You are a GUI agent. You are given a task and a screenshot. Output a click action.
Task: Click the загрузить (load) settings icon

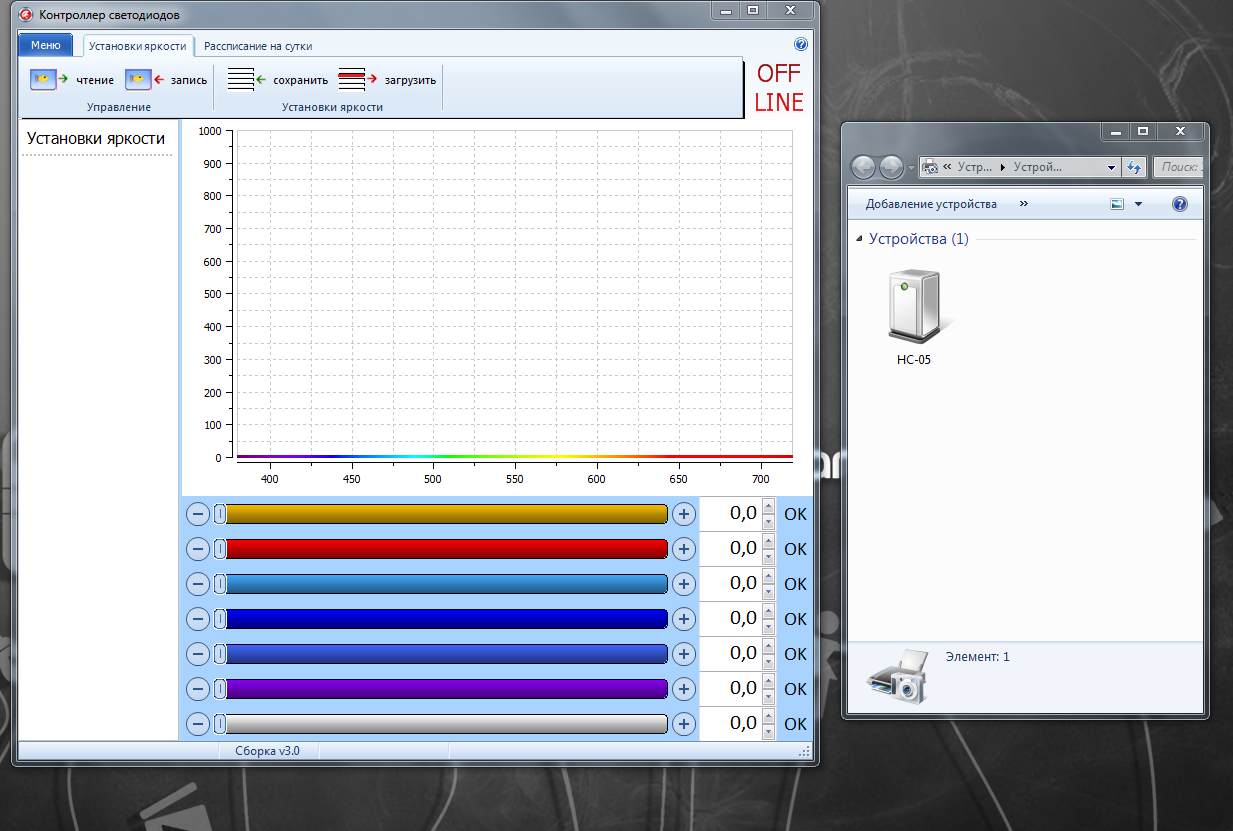click(x=357, y=79)
